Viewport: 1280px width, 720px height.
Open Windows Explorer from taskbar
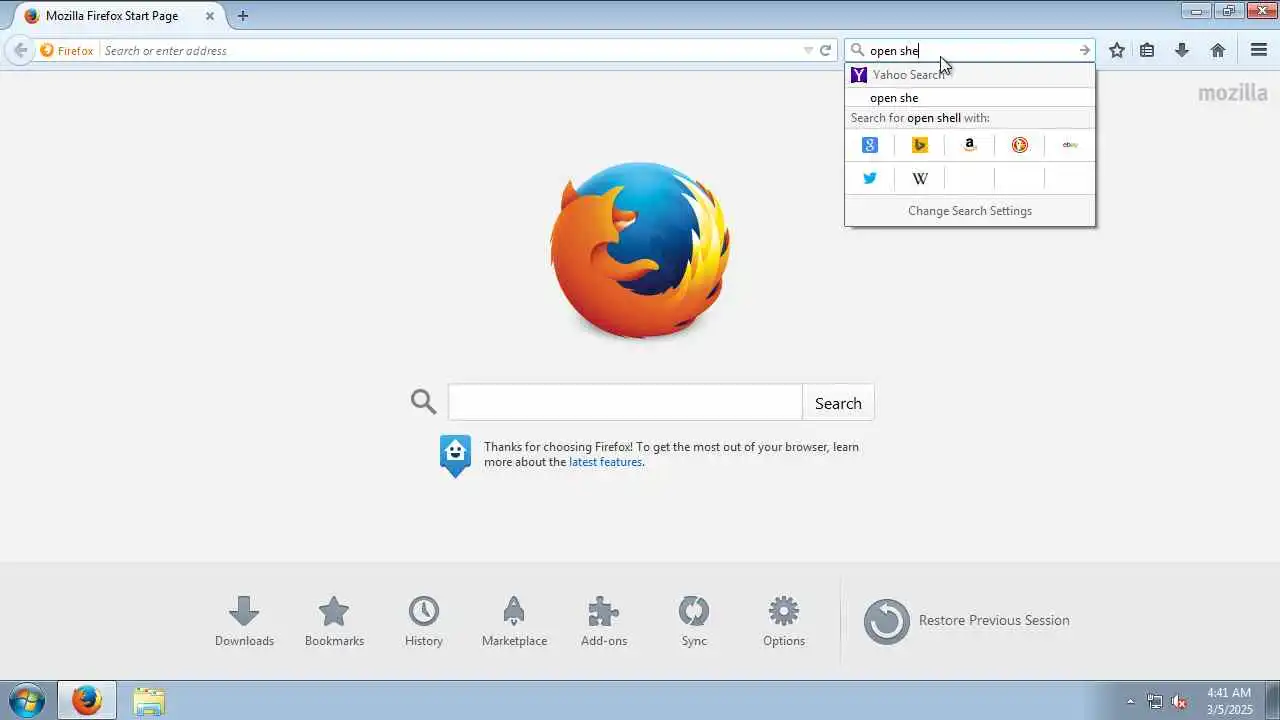[x=148, y=700]
